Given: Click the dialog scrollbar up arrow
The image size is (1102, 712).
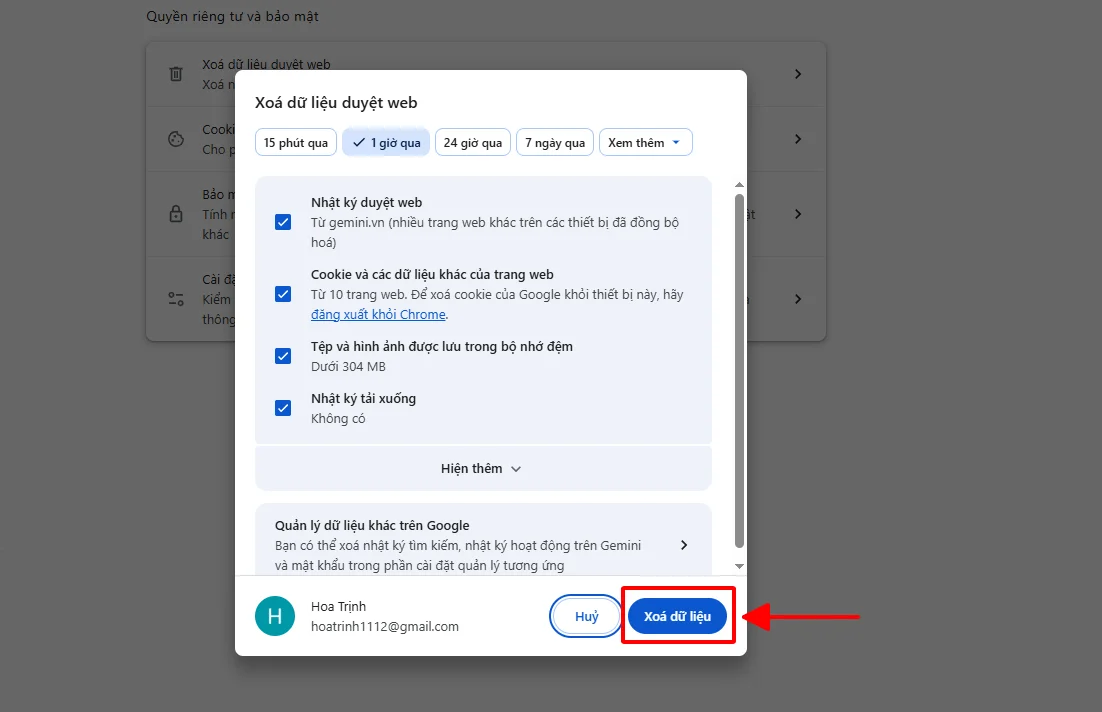Looking at the screenshot, I should (739, 185).
